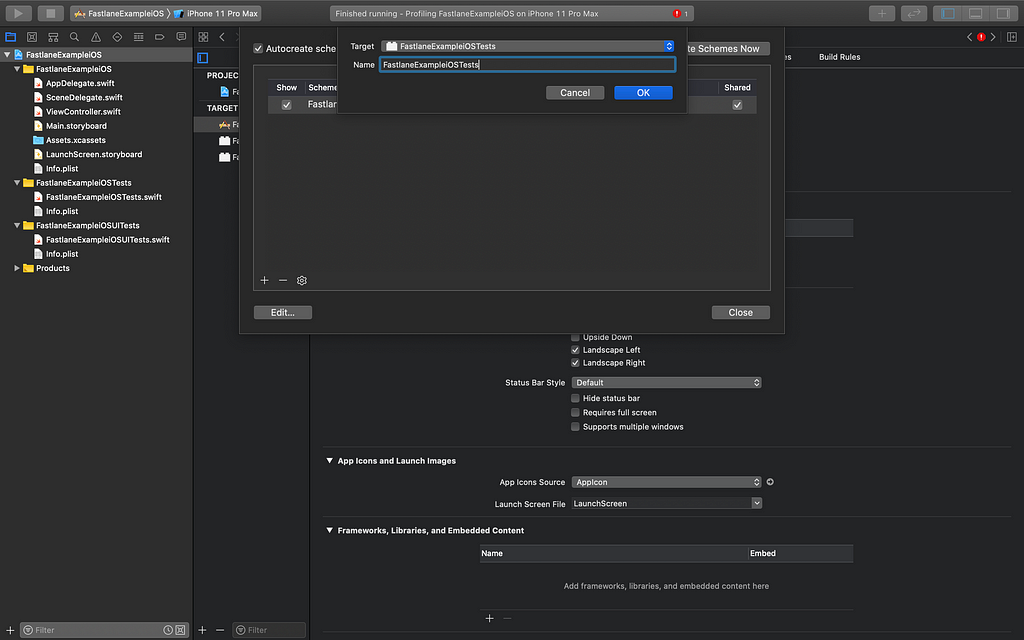The image size is (1024, 640).
Task: Show the Issue navigator warning tab
Action: click(96, 37)
